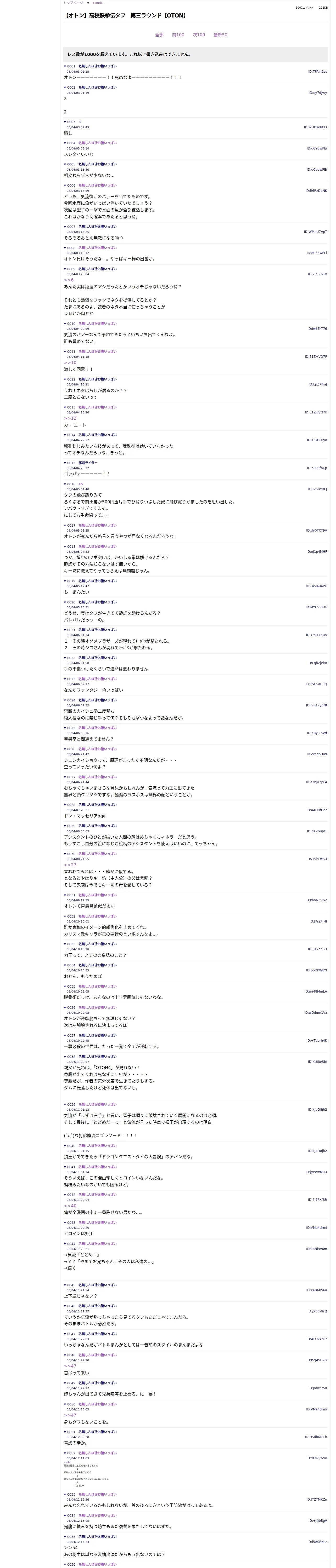This screenshot has height=1568, width=336.
Task: Open the comic board breadcrumb link
Action: tap(98, 3)
